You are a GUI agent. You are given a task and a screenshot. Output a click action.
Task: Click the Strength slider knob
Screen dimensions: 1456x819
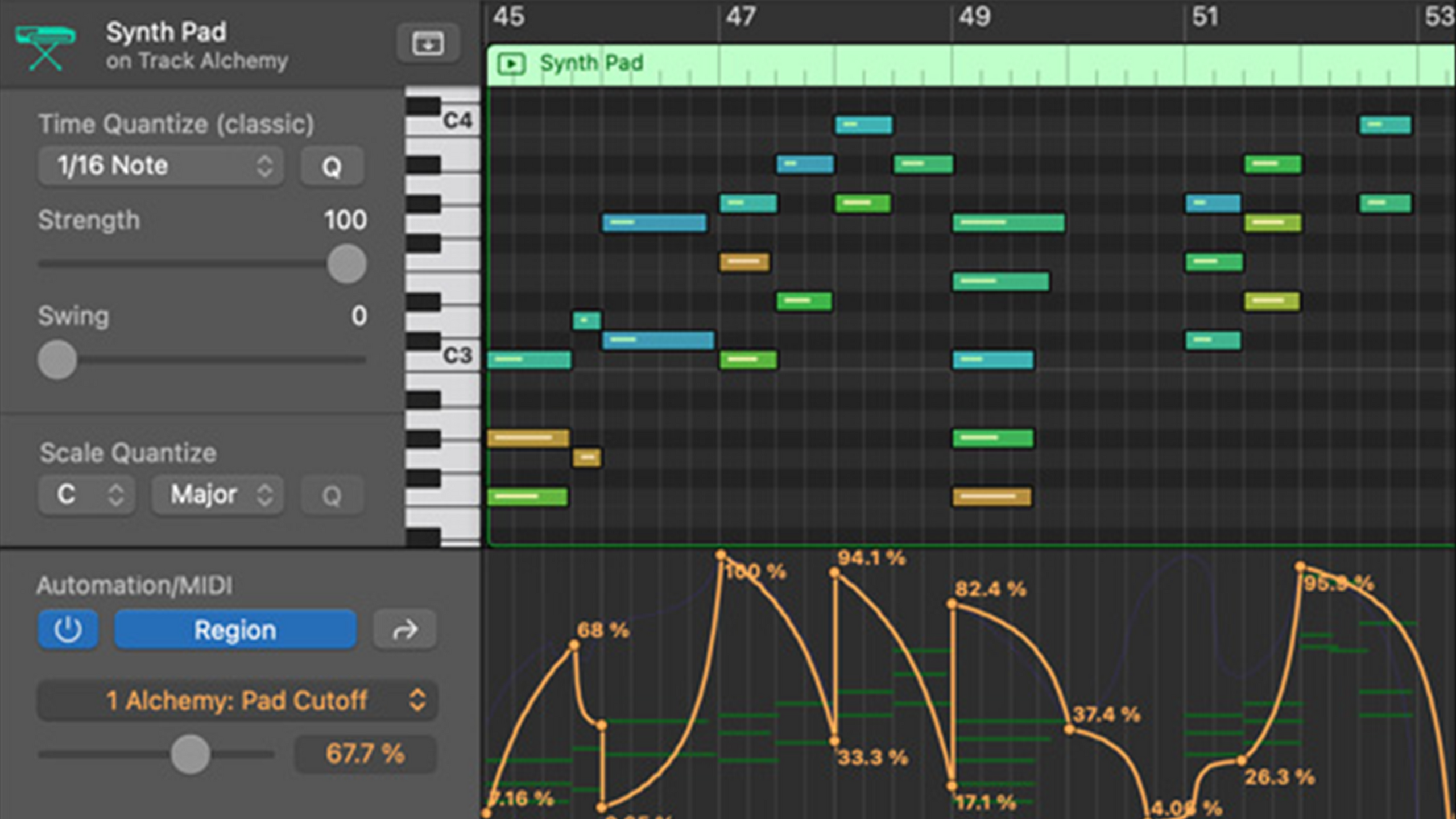coord(346,264)
